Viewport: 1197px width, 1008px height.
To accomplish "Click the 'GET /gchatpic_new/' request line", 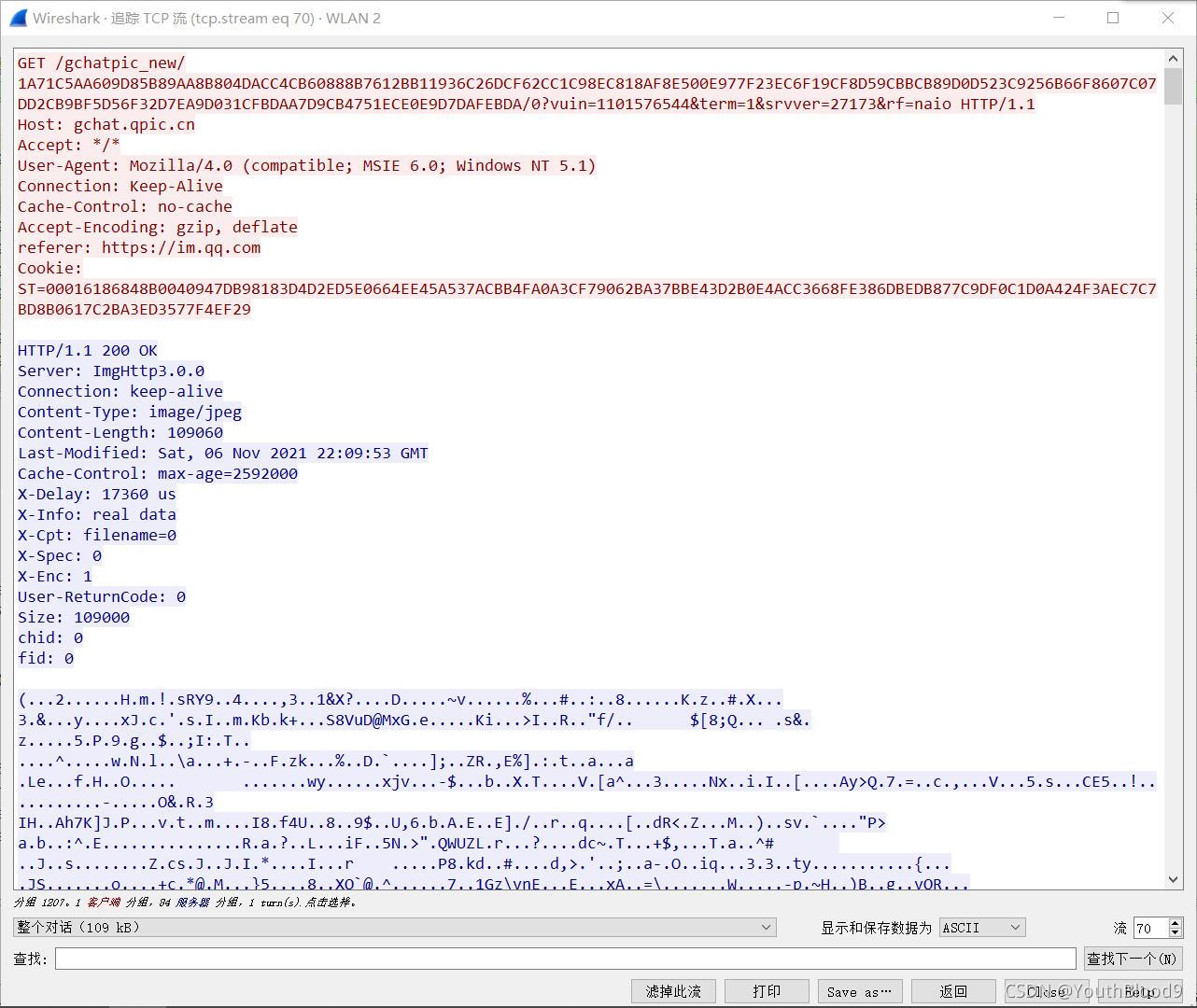I will point(102,63).
